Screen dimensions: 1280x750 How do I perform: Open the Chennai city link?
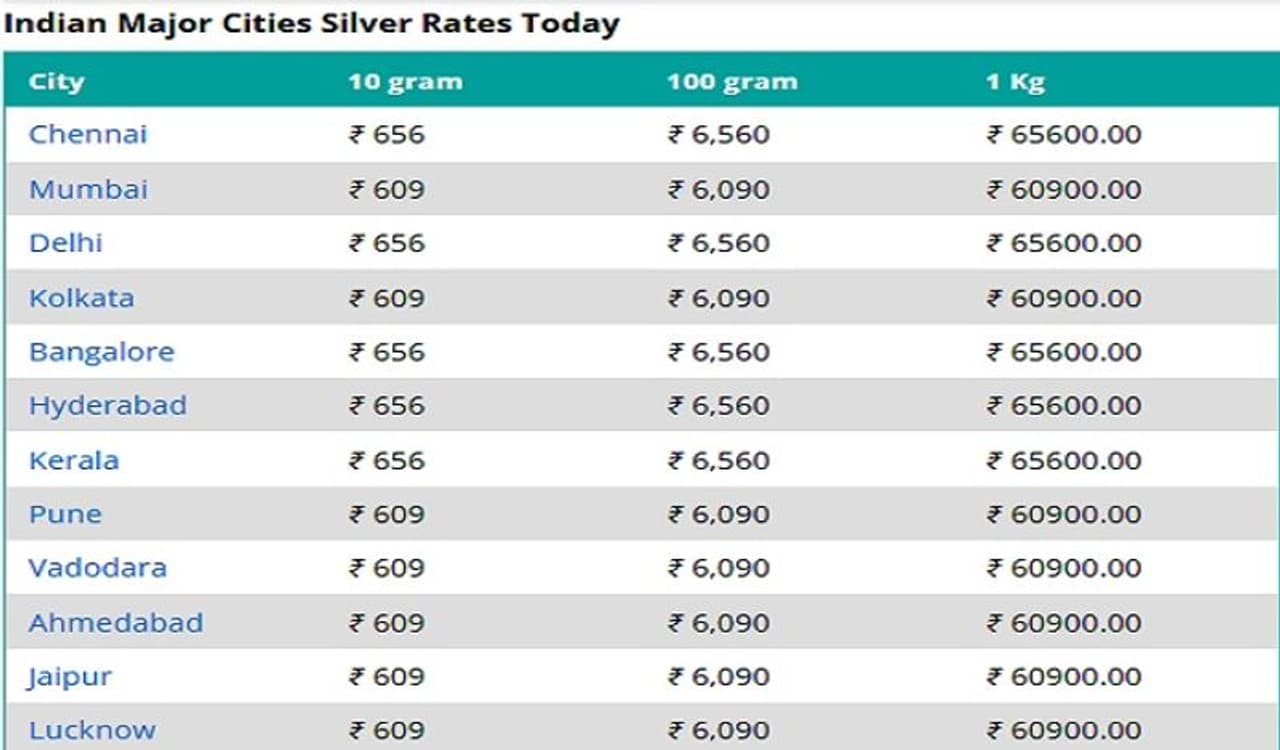(88, 134)
